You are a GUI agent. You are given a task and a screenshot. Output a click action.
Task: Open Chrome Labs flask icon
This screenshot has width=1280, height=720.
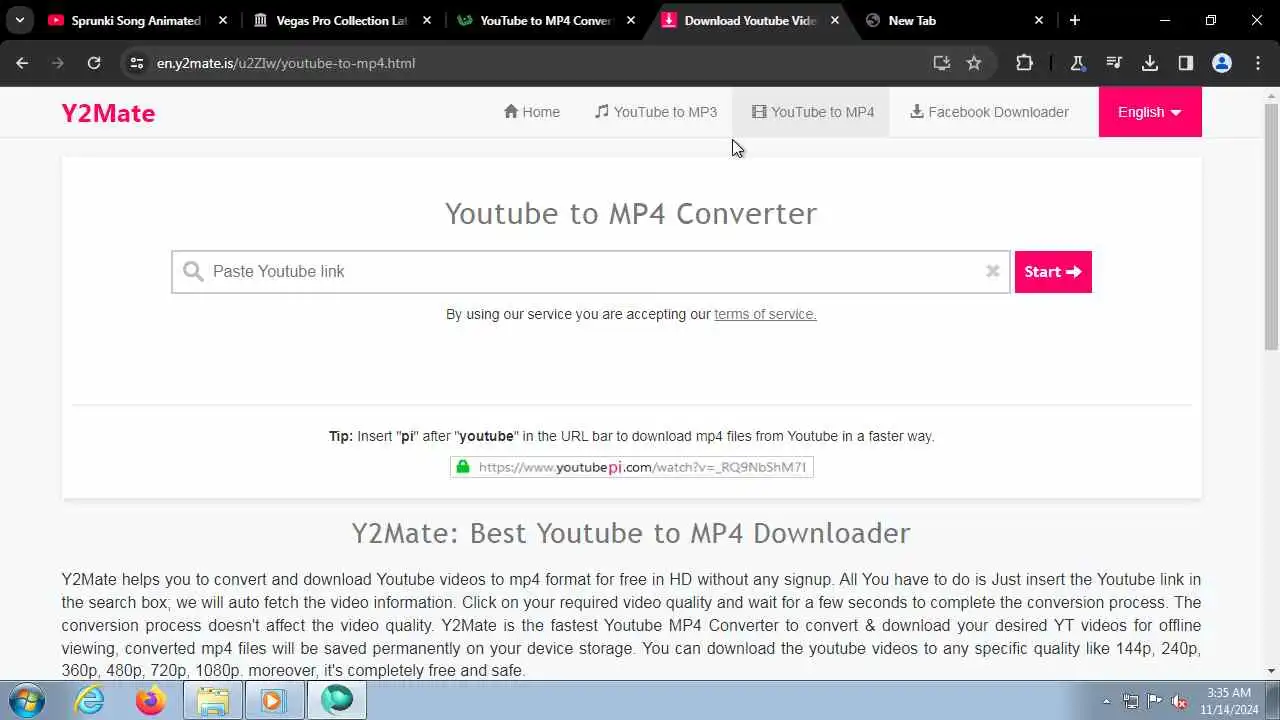(1078, 63)
